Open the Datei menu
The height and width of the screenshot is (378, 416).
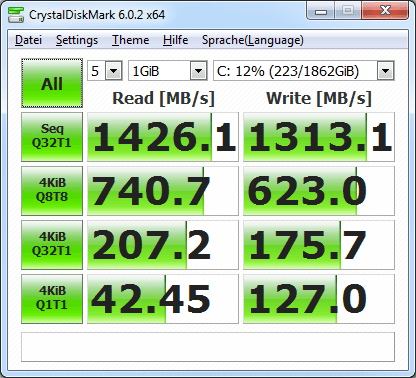(x=29, y=40)
